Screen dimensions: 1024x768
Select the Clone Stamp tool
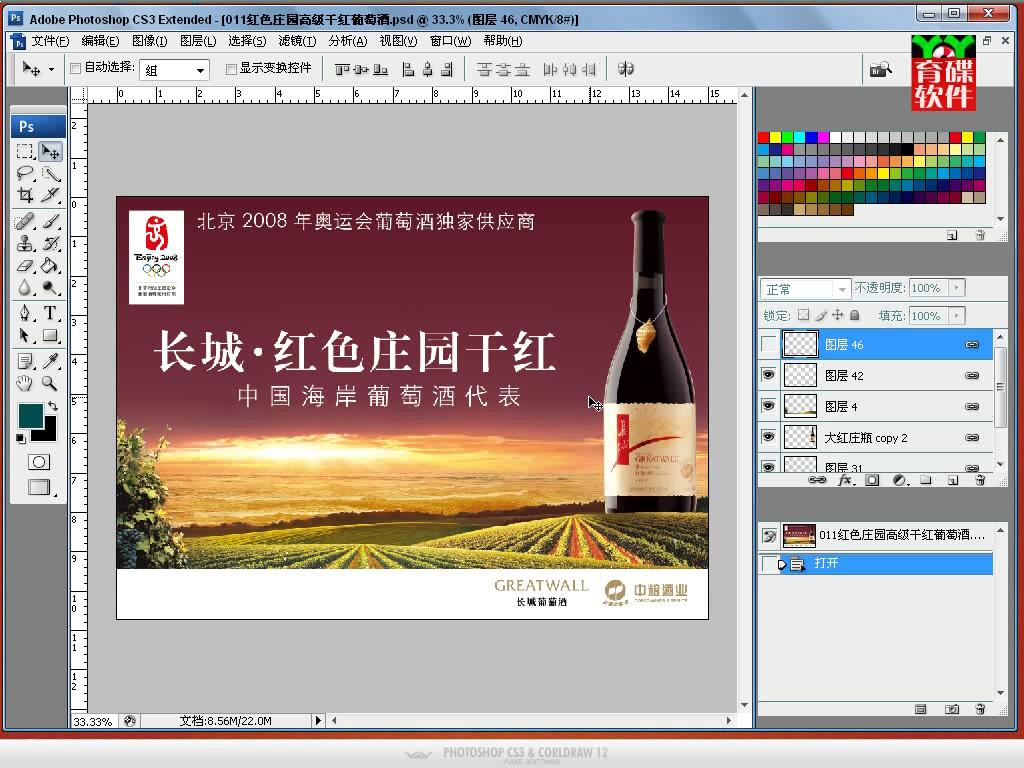(25, 244)
